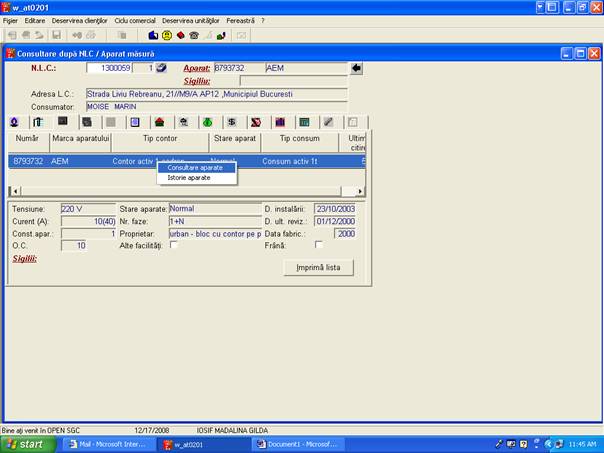
Task: Open the Deservirea clienților menu
Action: tap(79, 21)
